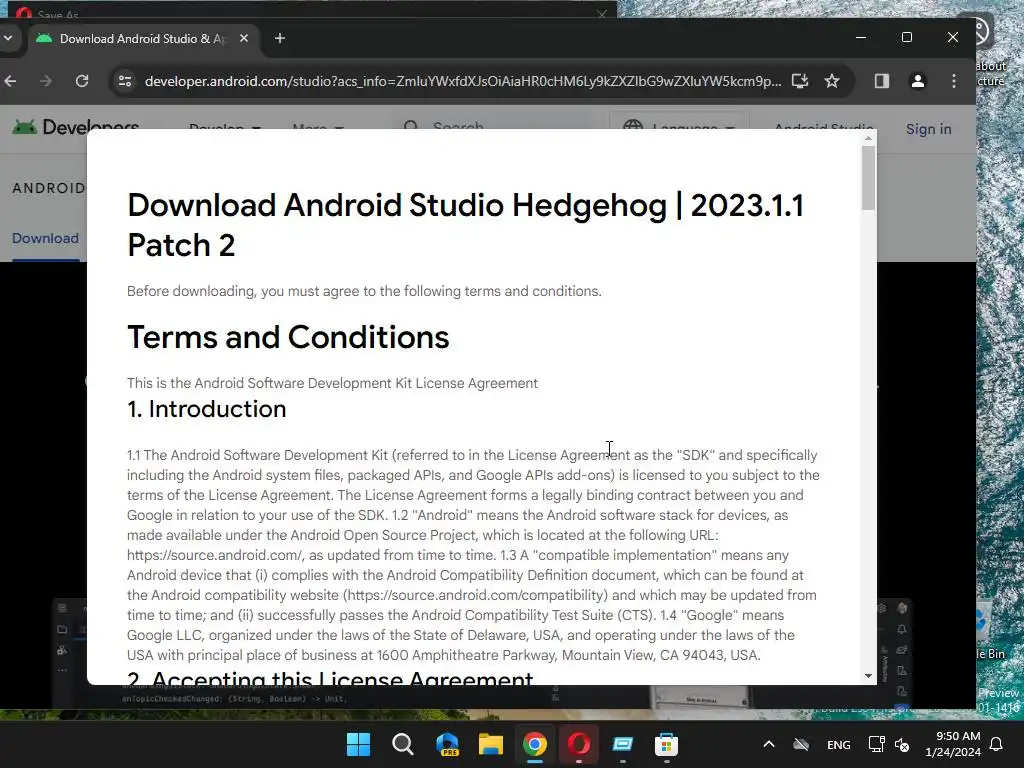The image size is (1024, 768).
Task: Open Chrome side panel icon
Action: [x=882, y=81]
